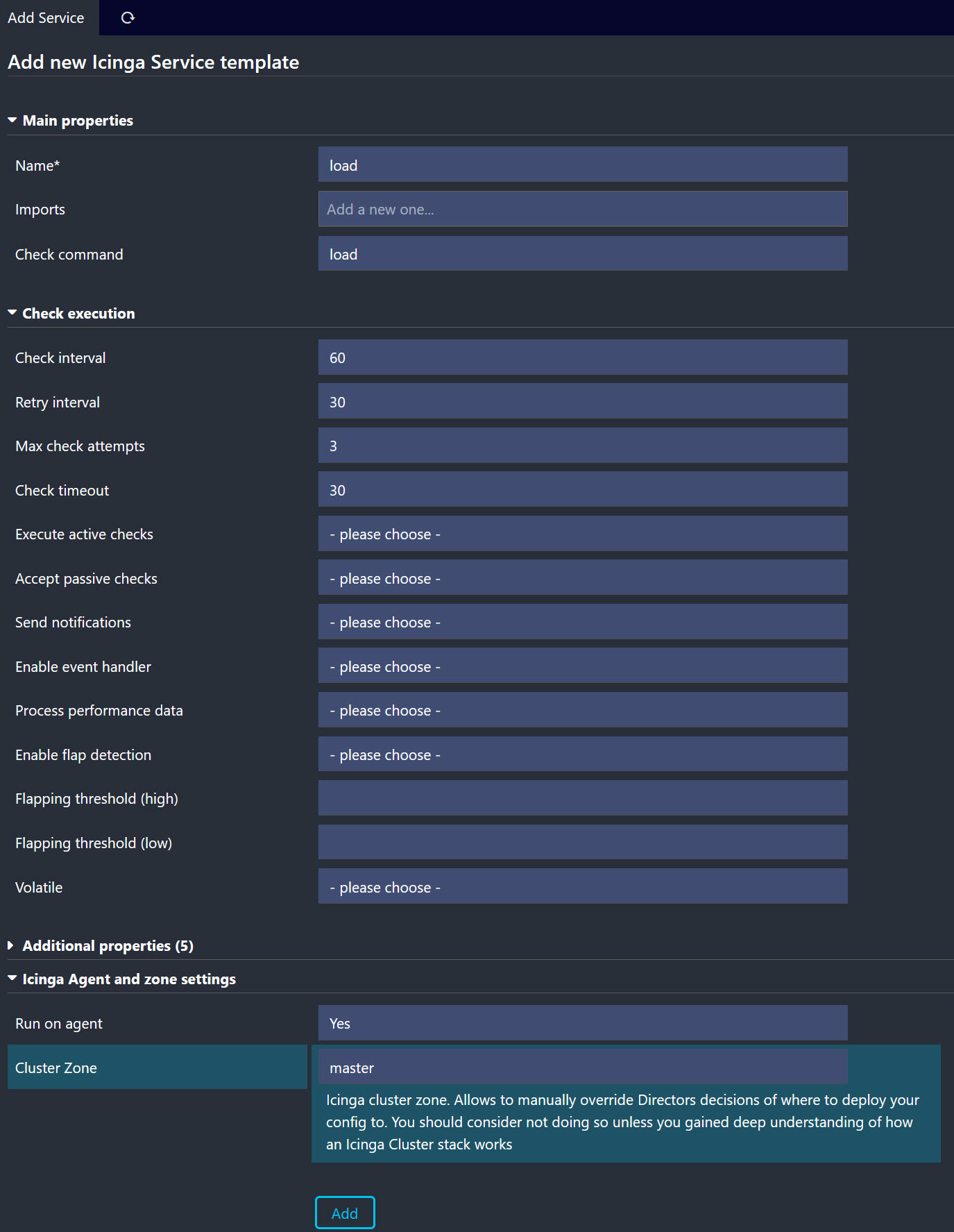Screen dimensions: 954x1232
Task: Open the Accept passive checks dropdown
Action: 583,578
